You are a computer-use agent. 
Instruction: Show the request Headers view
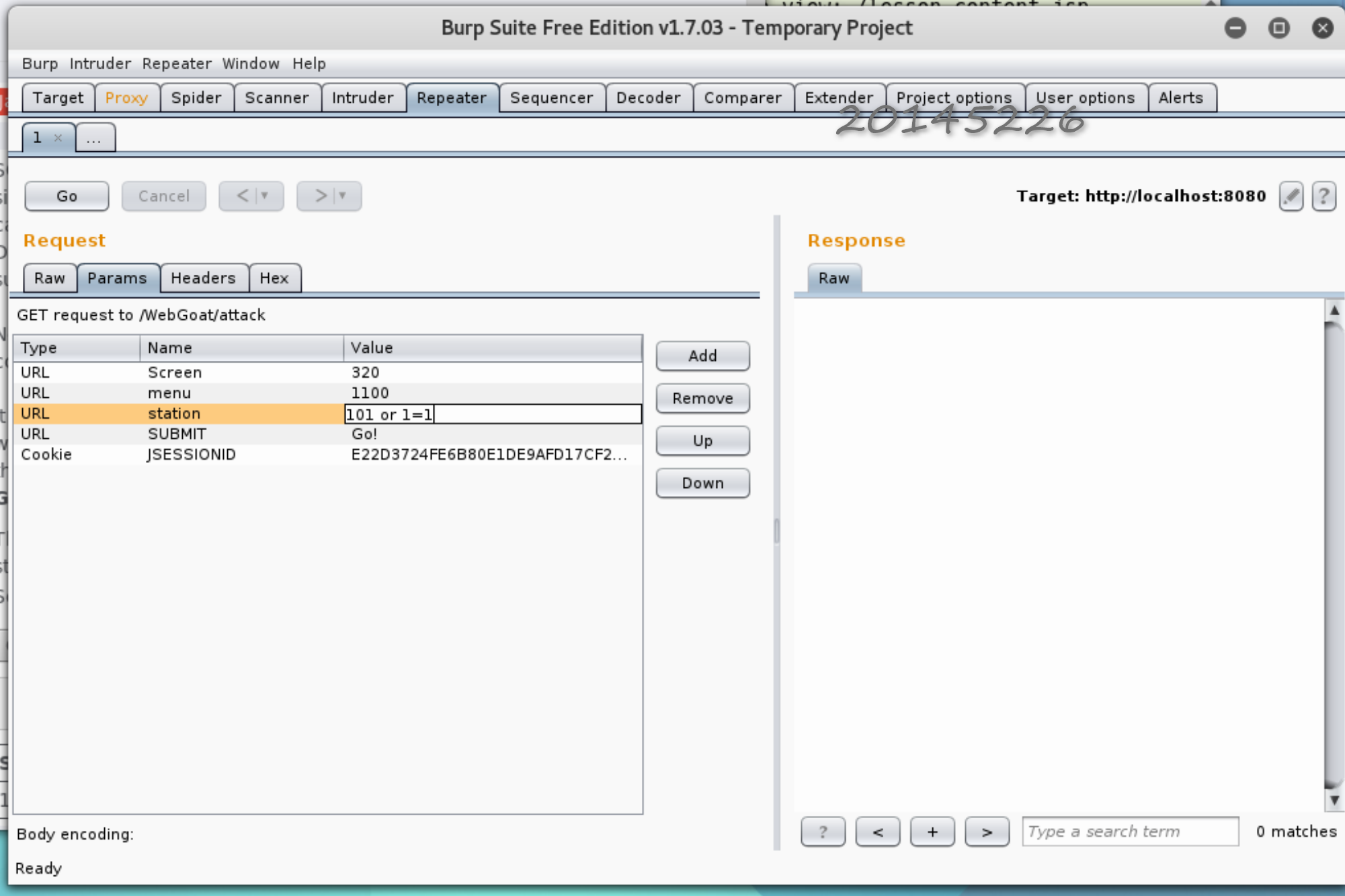click(x=203, y=278)
